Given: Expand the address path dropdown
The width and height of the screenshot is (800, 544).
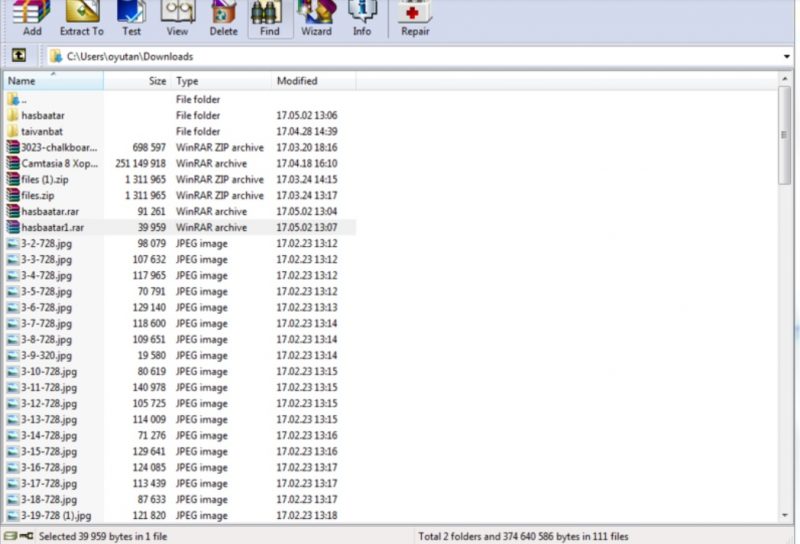Looking at the screenshot, I should (787, 57).
